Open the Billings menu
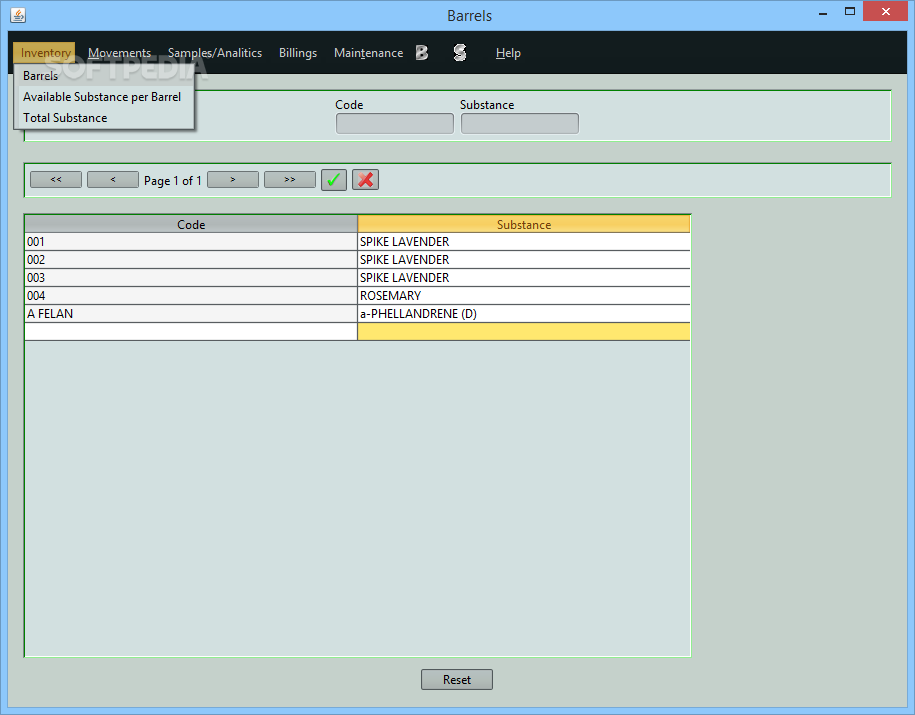 pyautogui.click(x=298, y=53)
